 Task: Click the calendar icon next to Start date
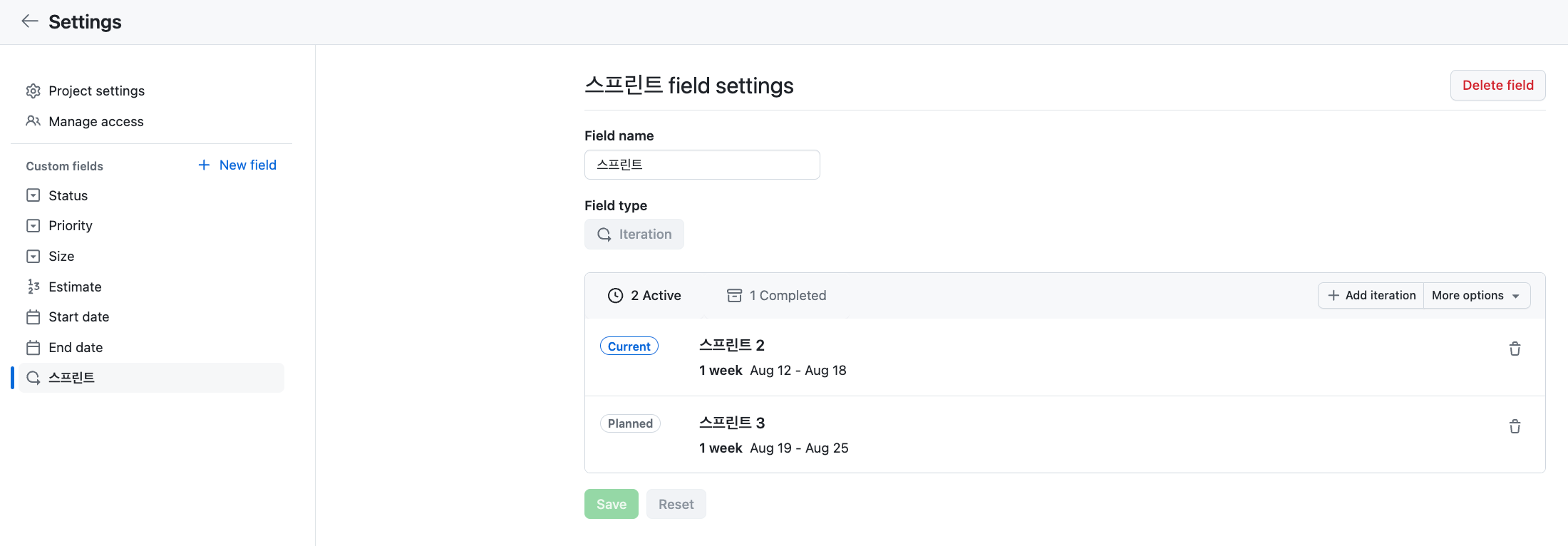point(33,317)
